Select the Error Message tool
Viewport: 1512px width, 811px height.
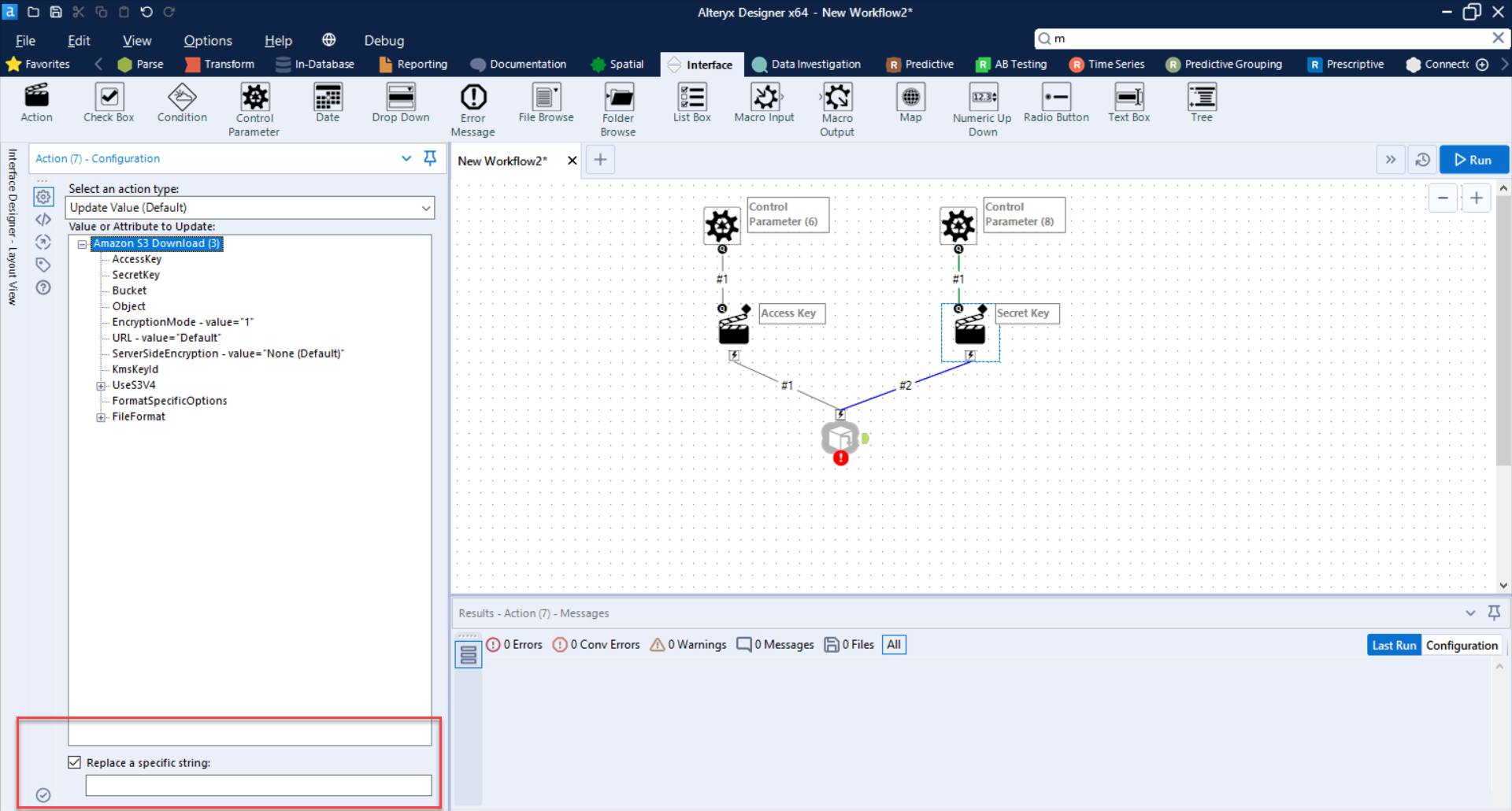tap(472, 98)
